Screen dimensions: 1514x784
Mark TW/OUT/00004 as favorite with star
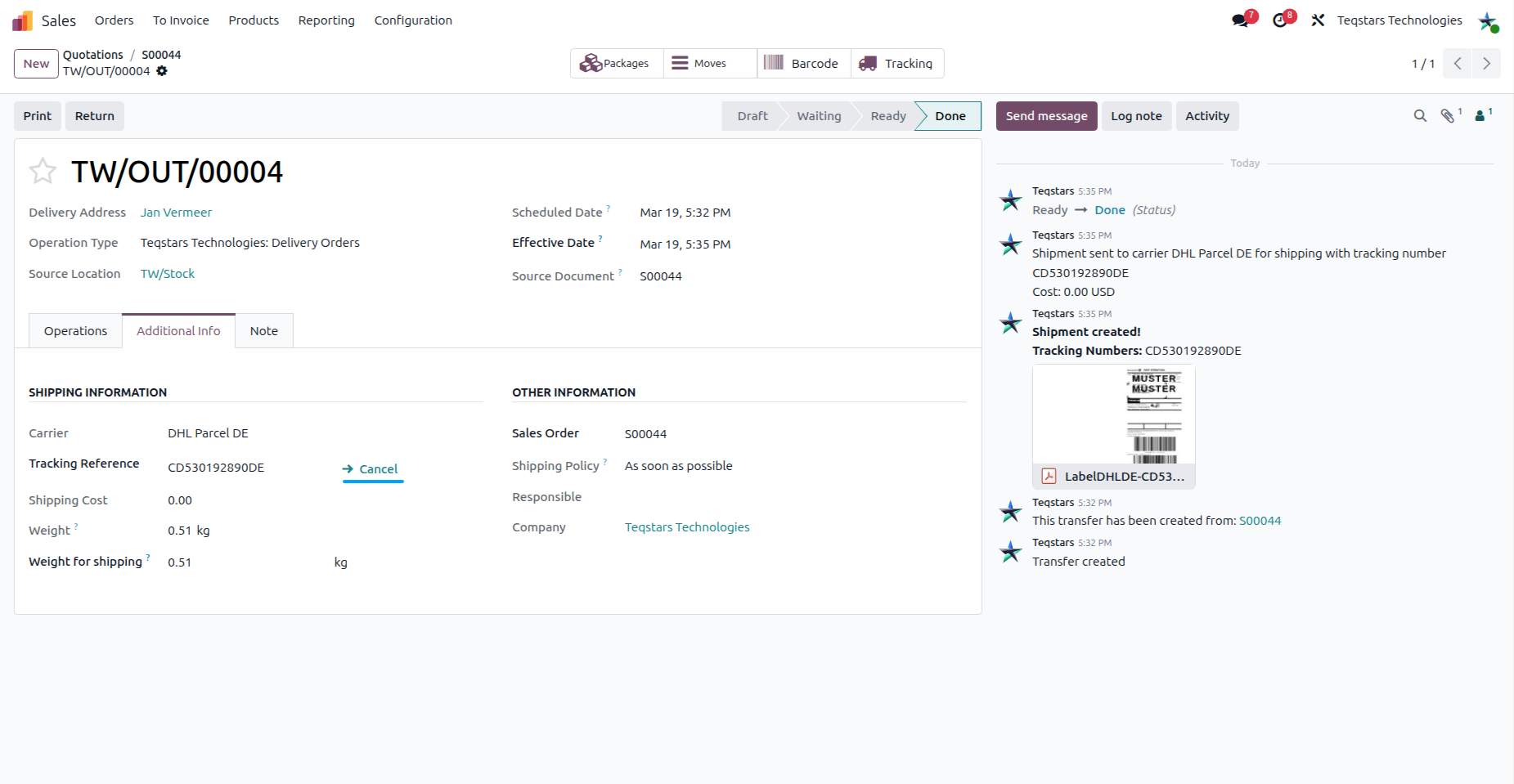(x=43, y=172)
